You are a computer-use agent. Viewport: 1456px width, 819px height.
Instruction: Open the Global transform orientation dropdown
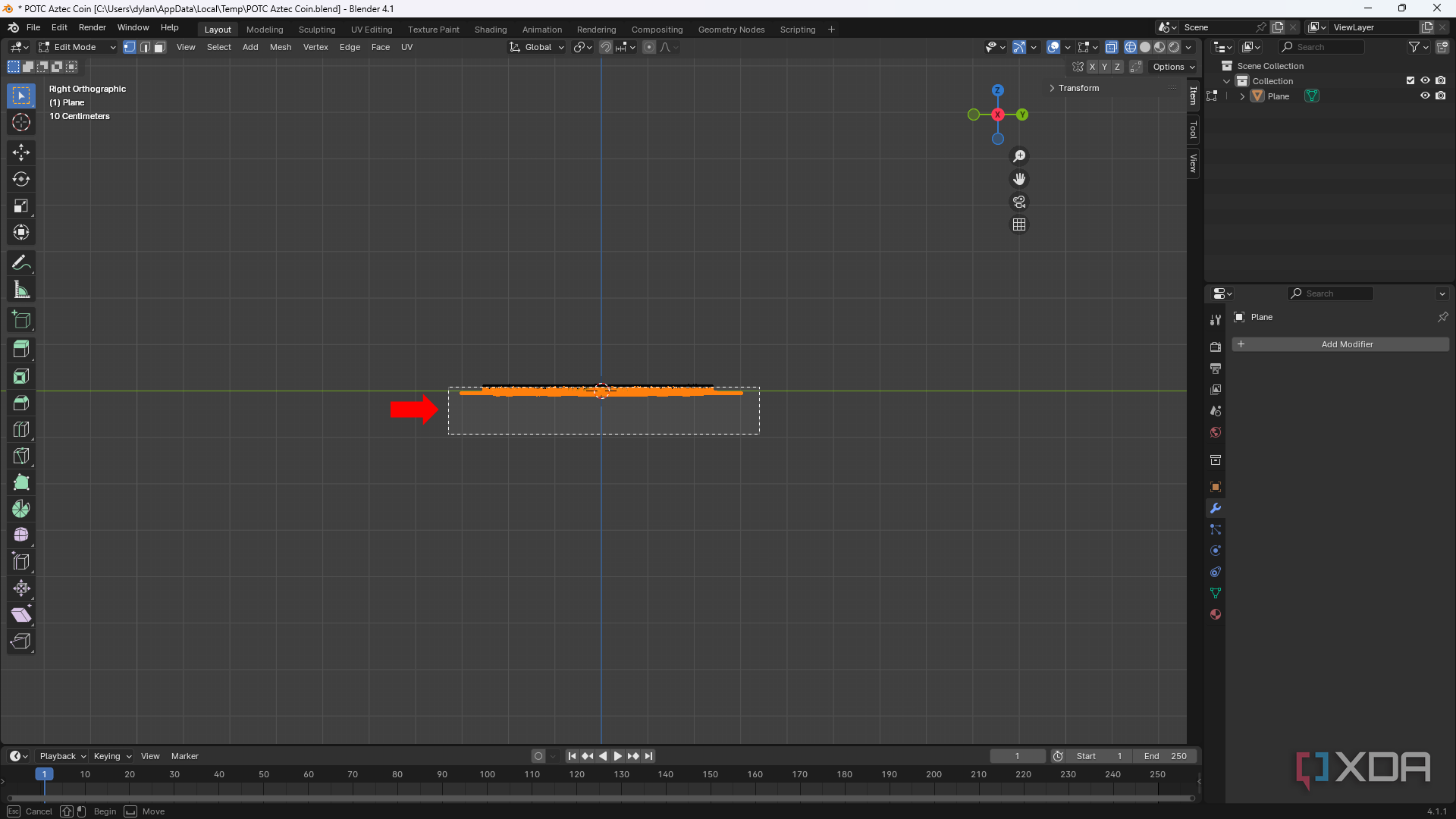pos(536,47)
